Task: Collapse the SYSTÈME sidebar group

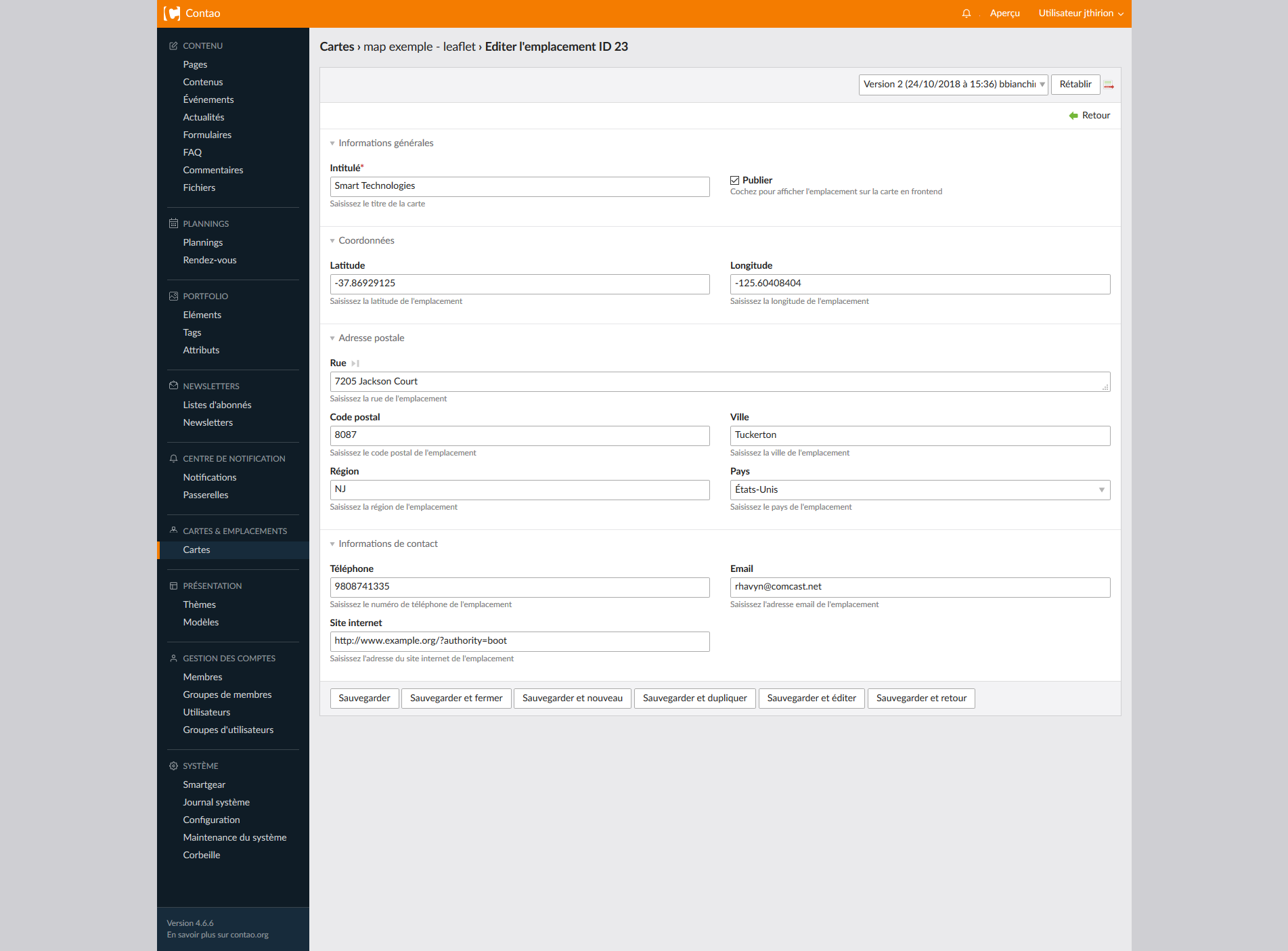Action: click(x=200, y=766)
